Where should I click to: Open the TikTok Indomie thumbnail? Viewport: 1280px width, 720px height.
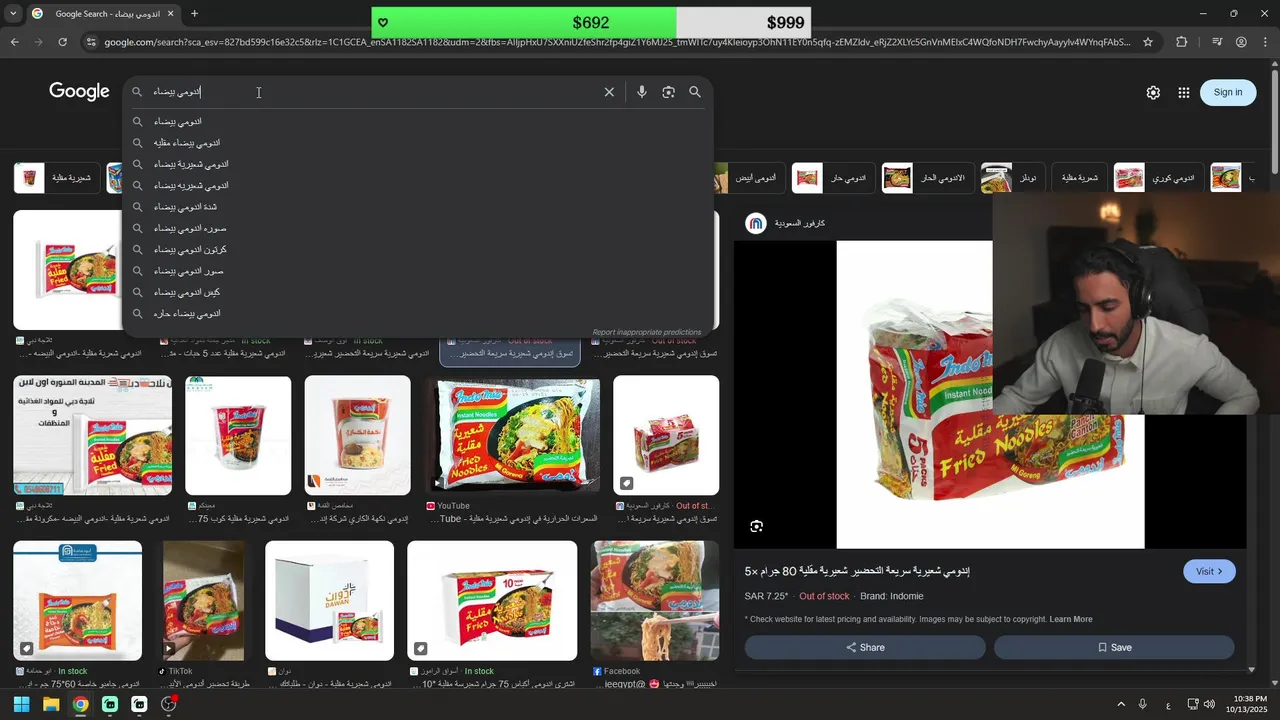203,600
